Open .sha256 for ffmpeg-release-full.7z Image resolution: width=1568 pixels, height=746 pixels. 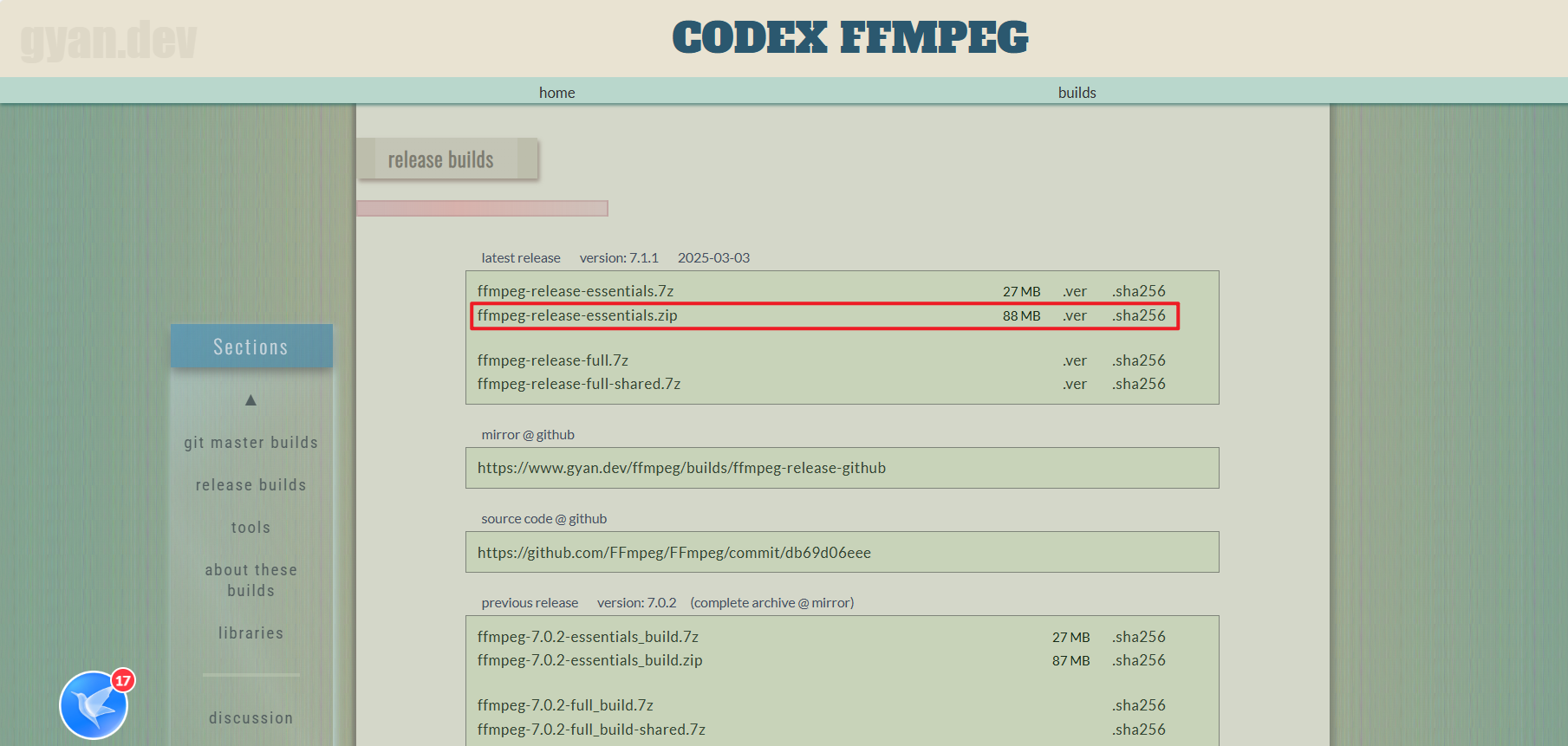click(x=1139, y=360)
